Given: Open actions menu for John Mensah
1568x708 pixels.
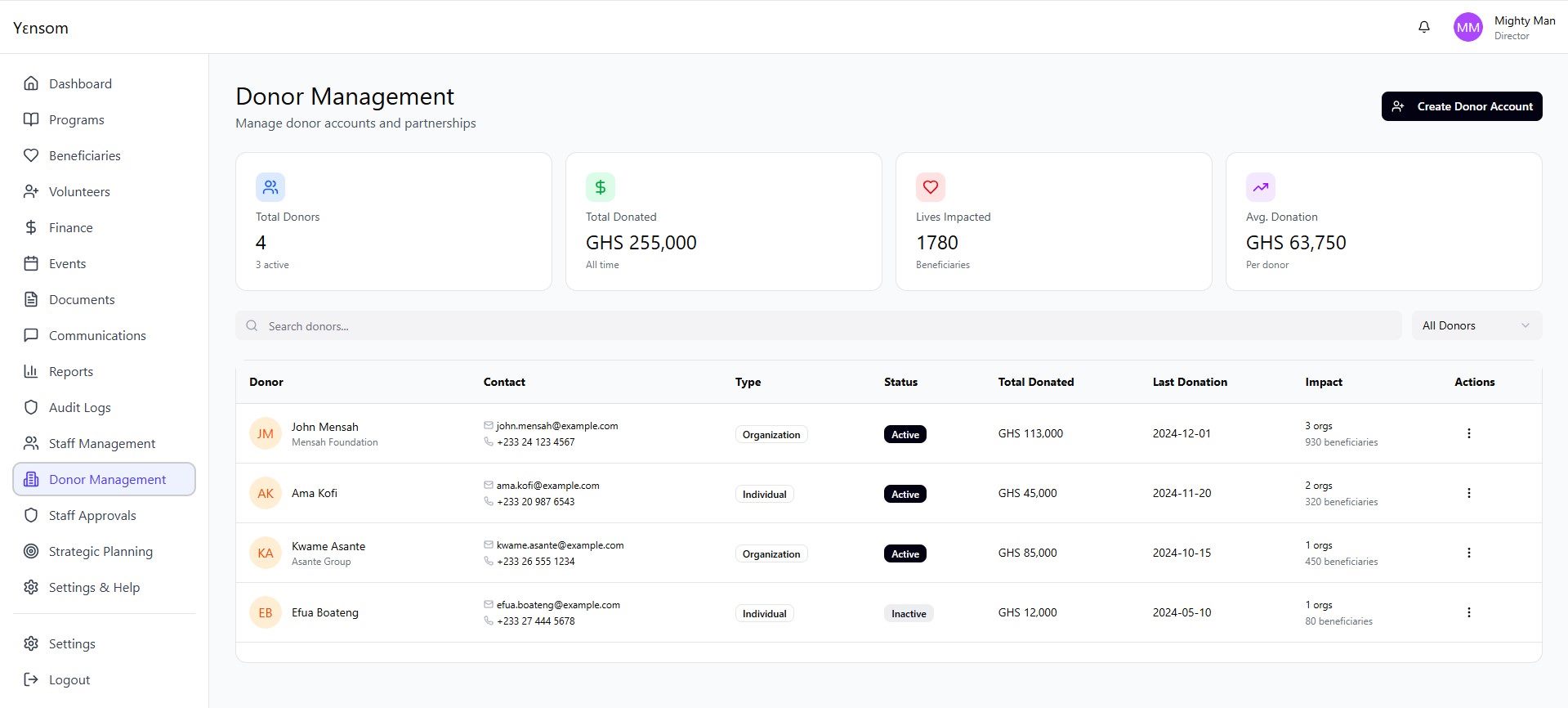Looking at the screenshot, I should click(1469, 433).
